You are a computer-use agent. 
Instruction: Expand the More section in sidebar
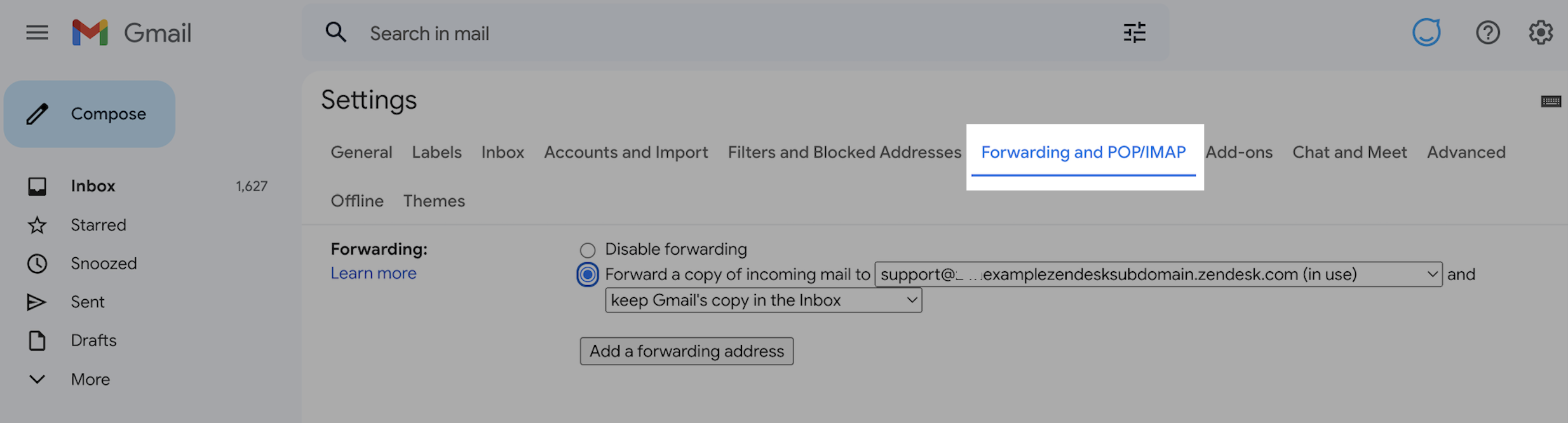pyautogui.click(x=37, y=379)
